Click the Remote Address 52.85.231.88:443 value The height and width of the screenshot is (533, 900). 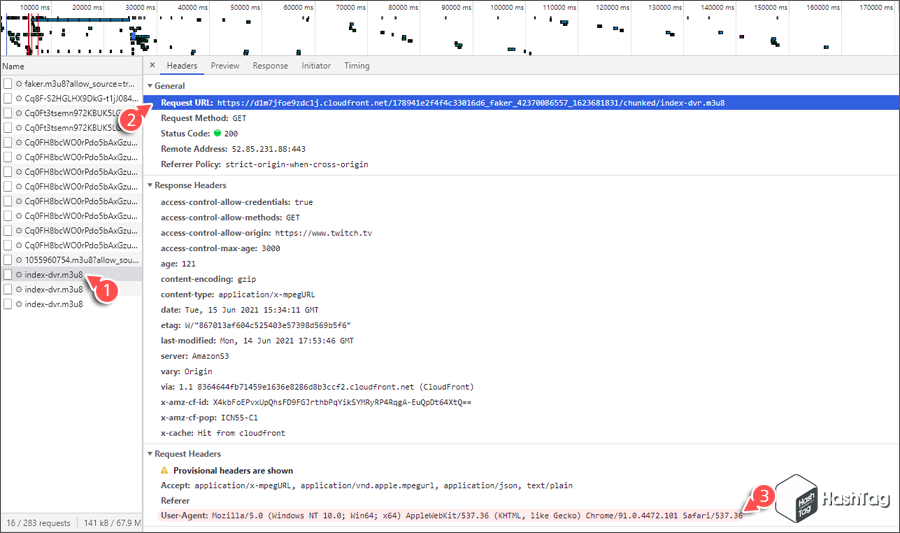(268, 149)
